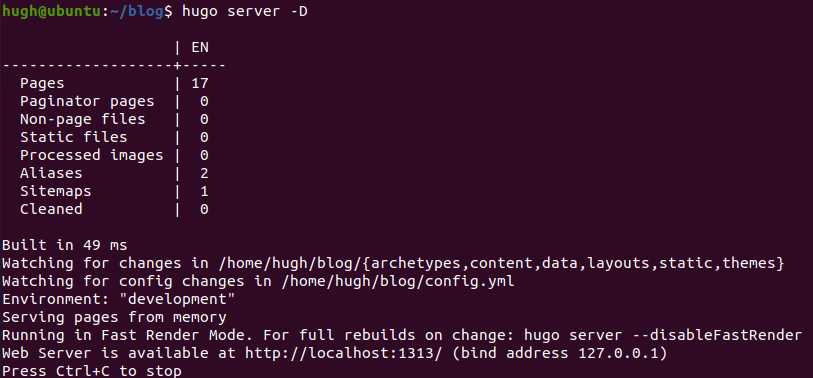Click the 'Press Ctrl+C to stop' line

(92, 371)
